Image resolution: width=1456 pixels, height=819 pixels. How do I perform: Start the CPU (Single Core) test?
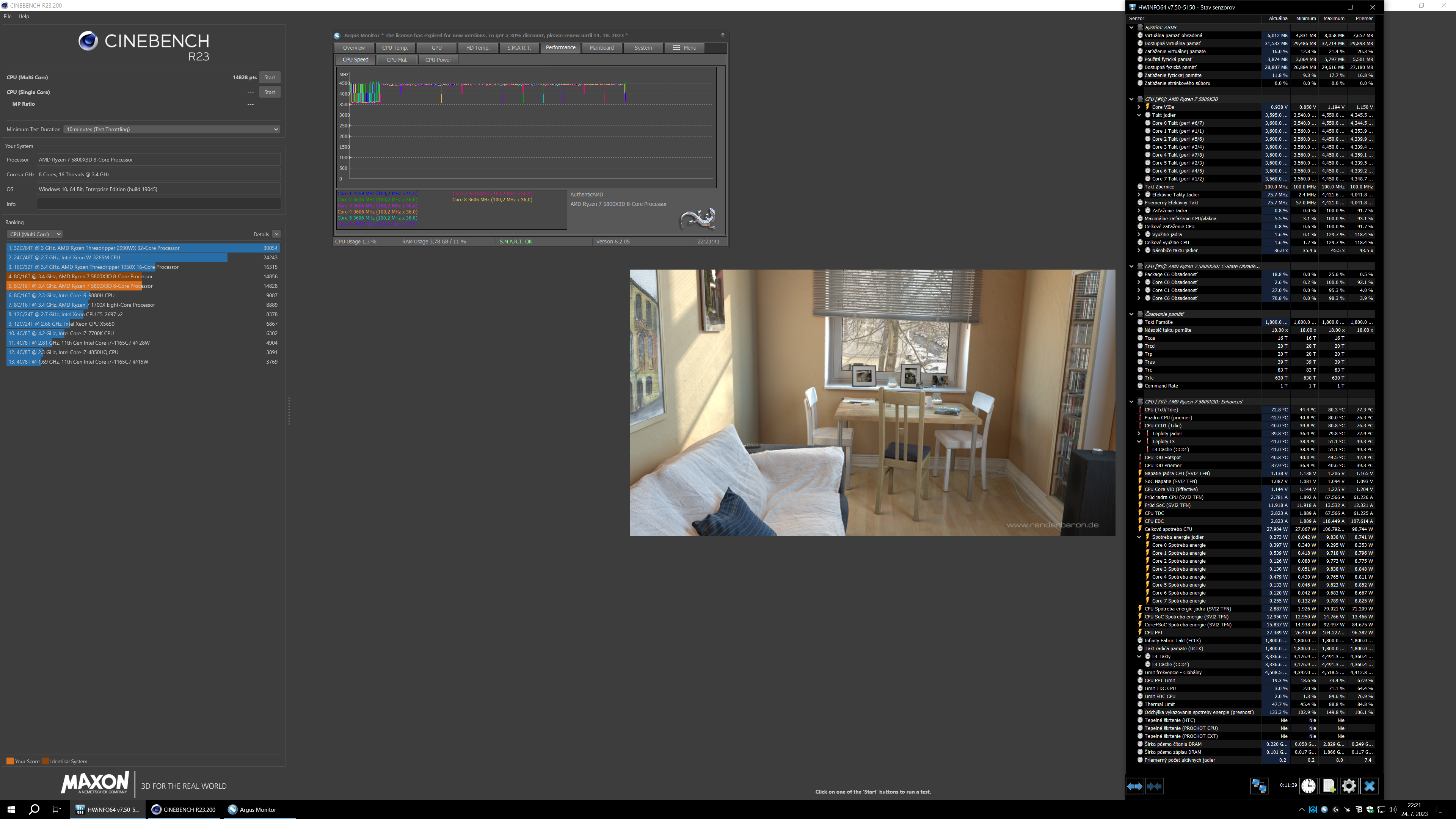click(x=270, y=92)
